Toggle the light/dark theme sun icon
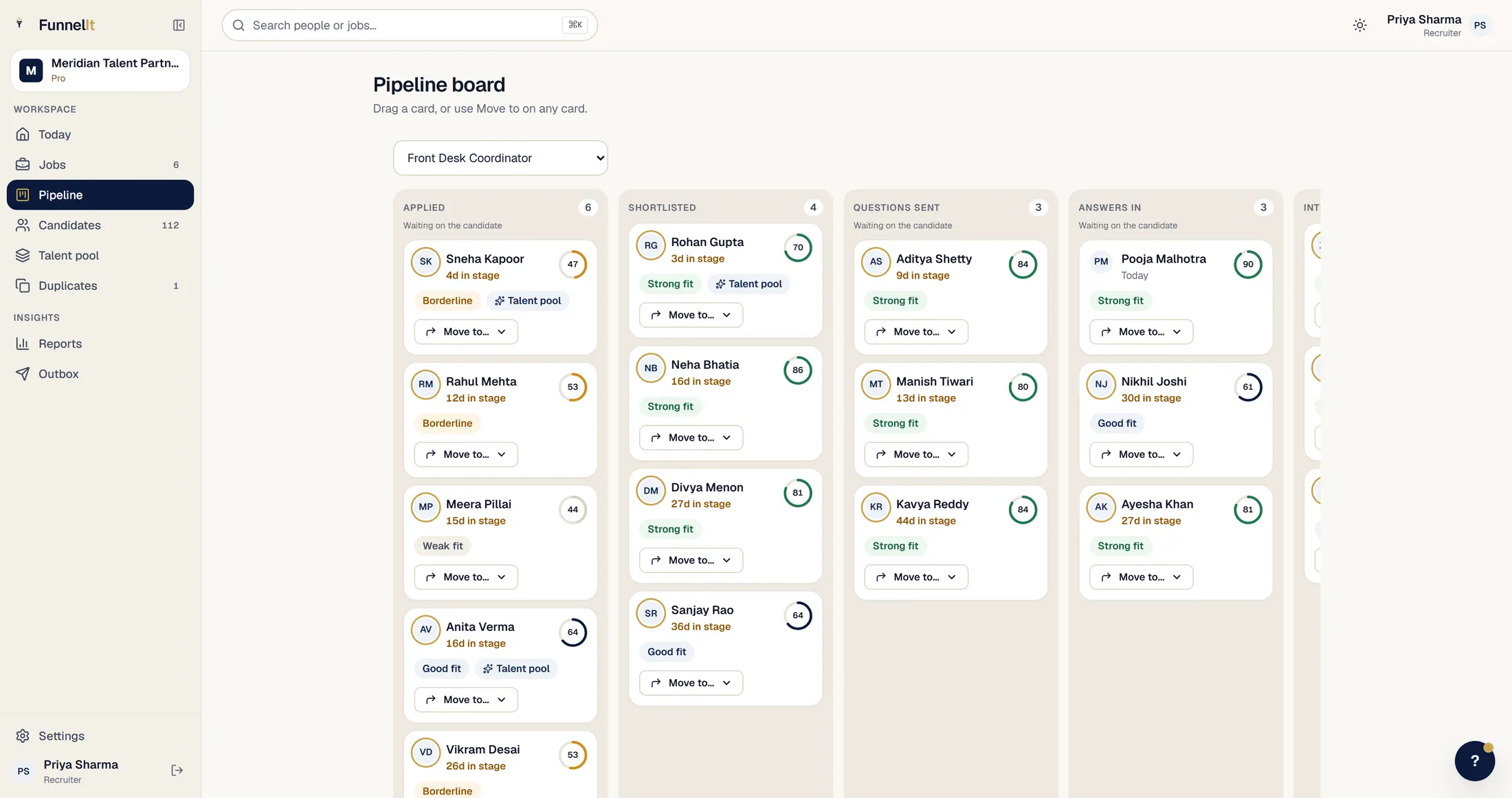 click(x=1359, y=25)
